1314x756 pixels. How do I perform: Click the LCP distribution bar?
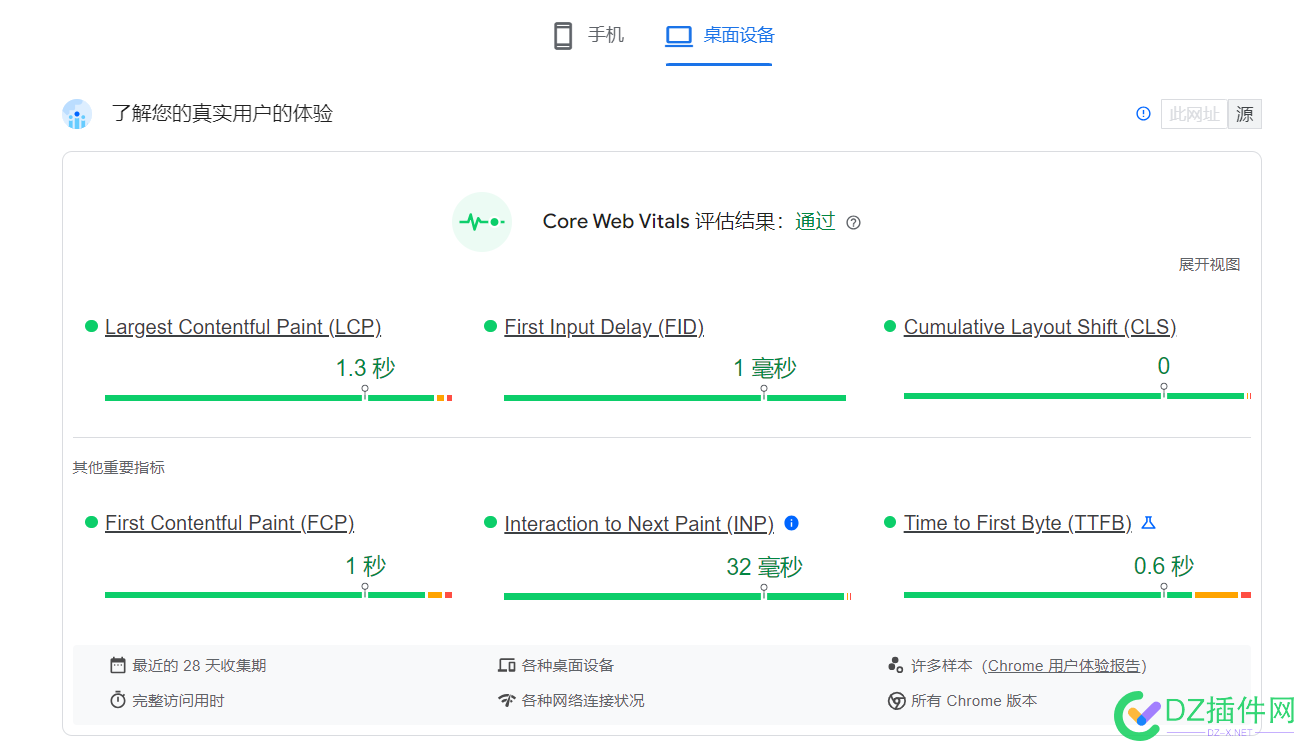[x=278, y=398]
